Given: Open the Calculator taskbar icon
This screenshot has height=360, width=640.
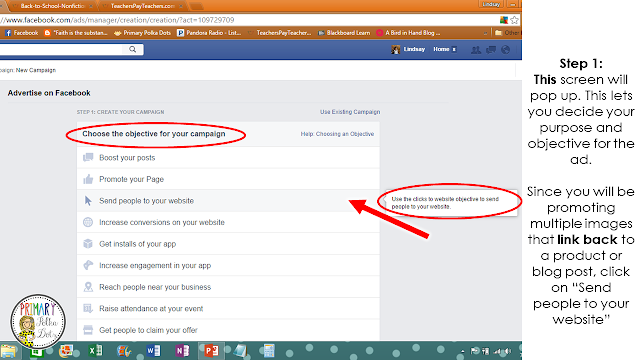Looking at the screenshot, I should (x=269, y=351).
